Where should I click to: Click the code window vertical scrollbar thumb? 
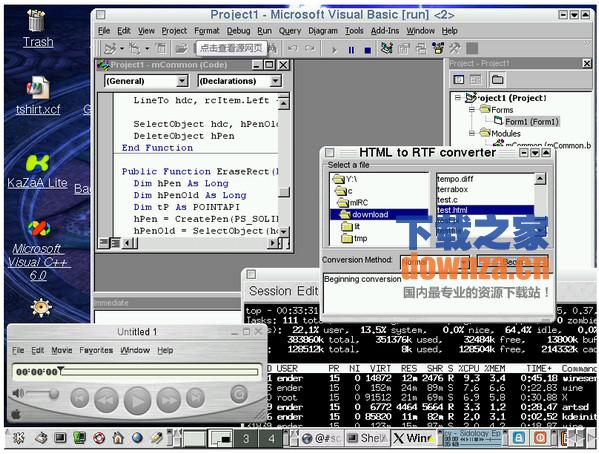point(283,192)
